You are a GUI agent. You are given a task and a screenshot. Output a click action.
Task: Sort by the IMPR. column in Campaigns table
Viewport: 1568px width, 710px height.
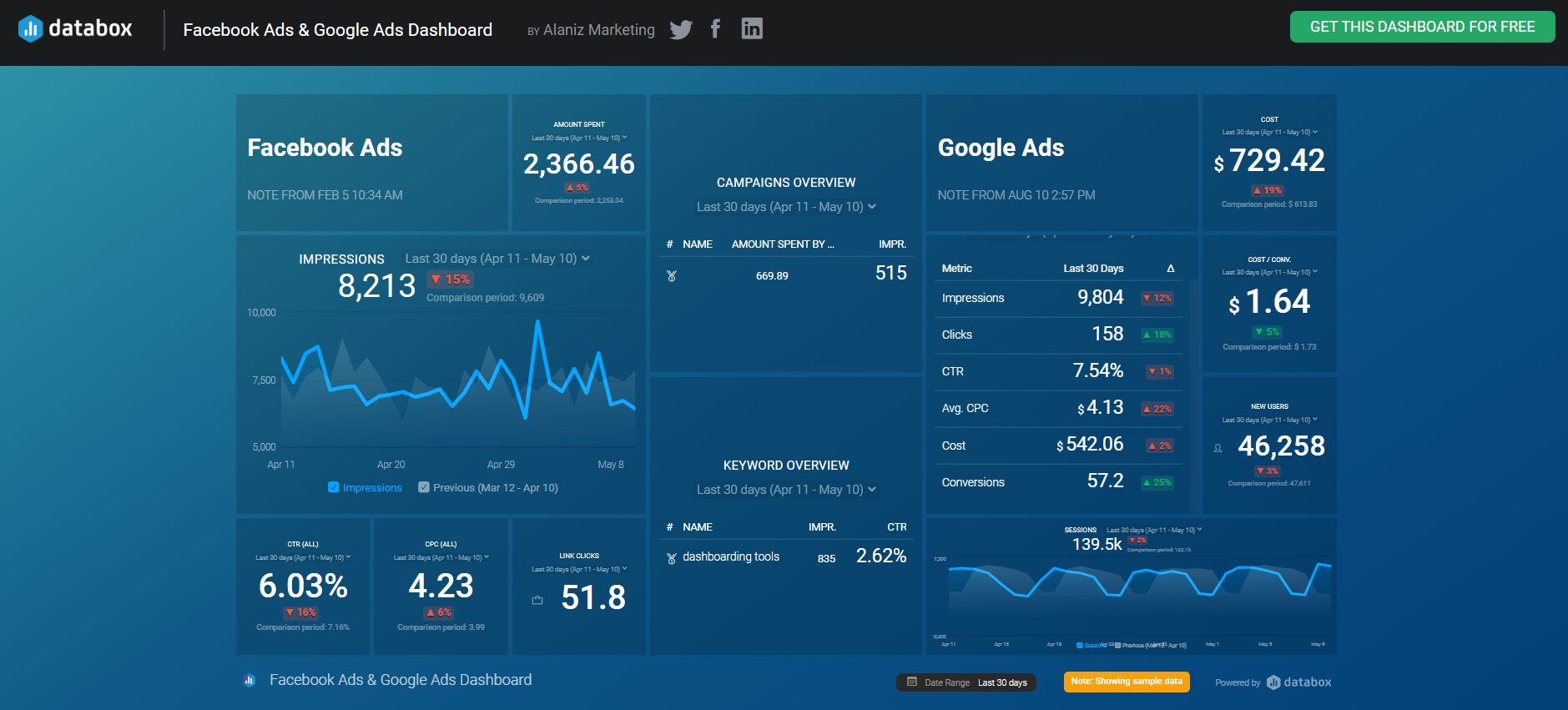[x=892, y=244]
